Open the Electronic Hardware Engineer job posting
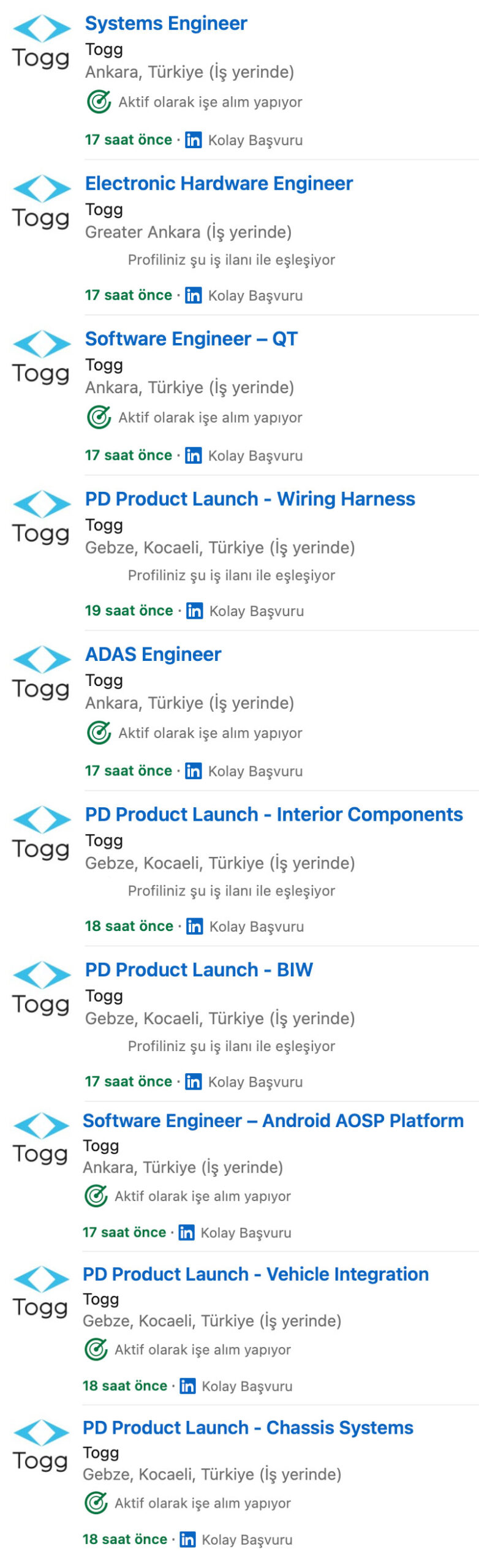This screenshot has width=479, height=1568. (219, 183)
